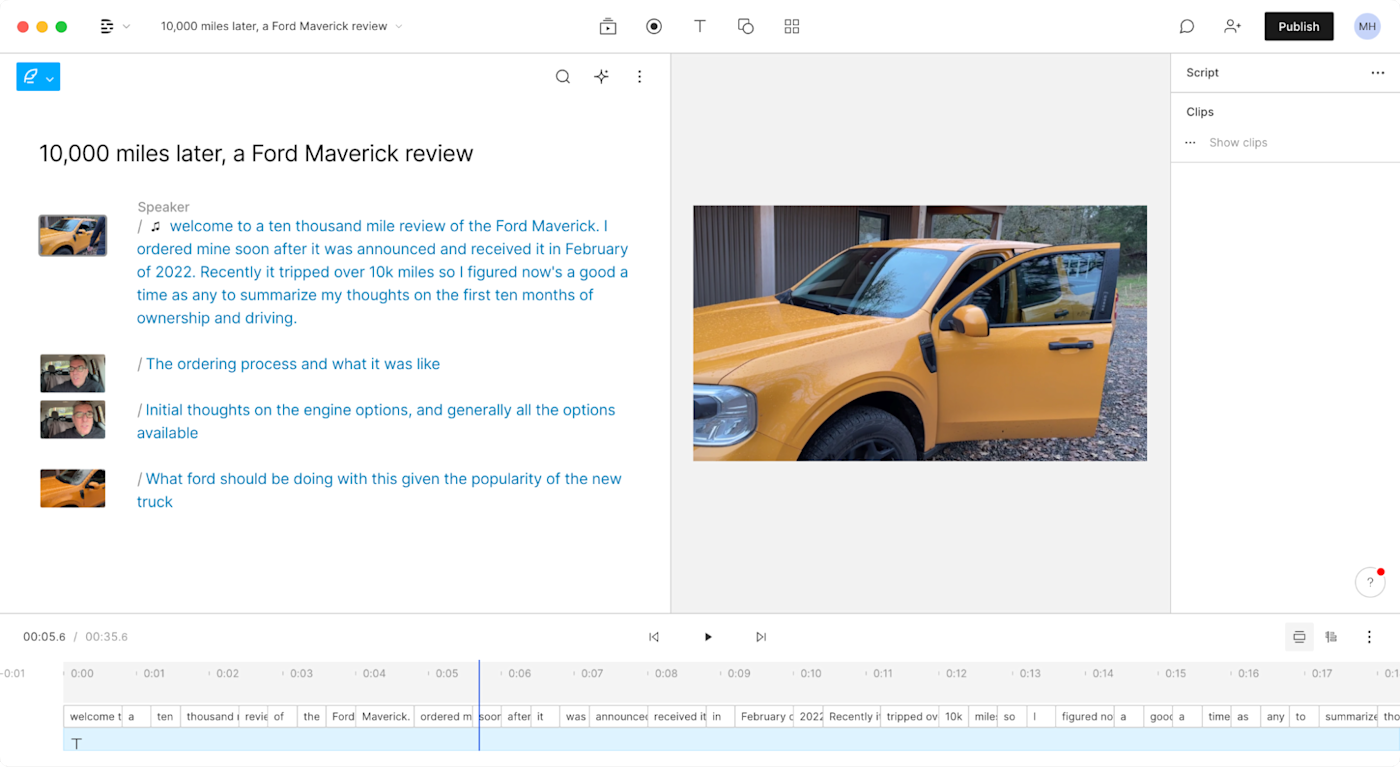This screenshot has width=1400, height=767.
Task: Open the Script panel options menu
Action: coord(1377,73)
